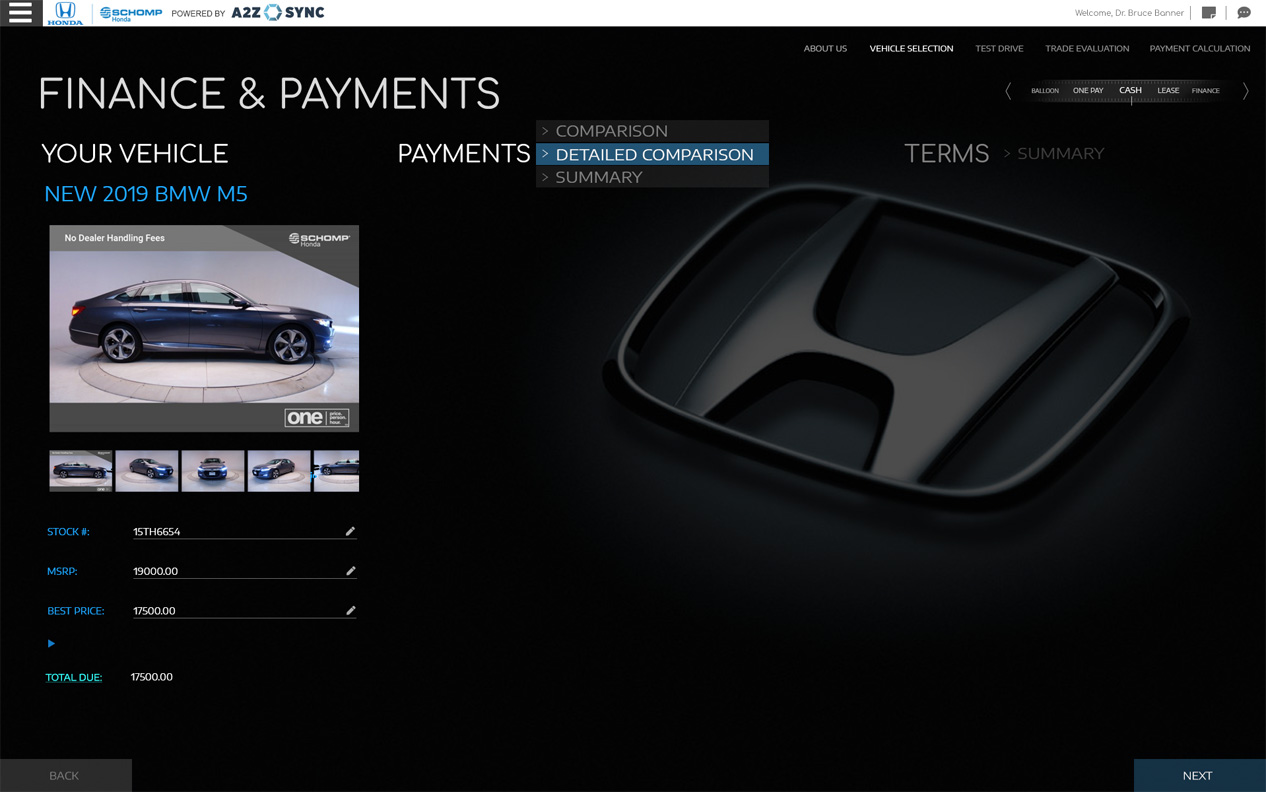Switch to One Pay payment type
This screenshot has height=792, width=1266.
pos(1088,91)
